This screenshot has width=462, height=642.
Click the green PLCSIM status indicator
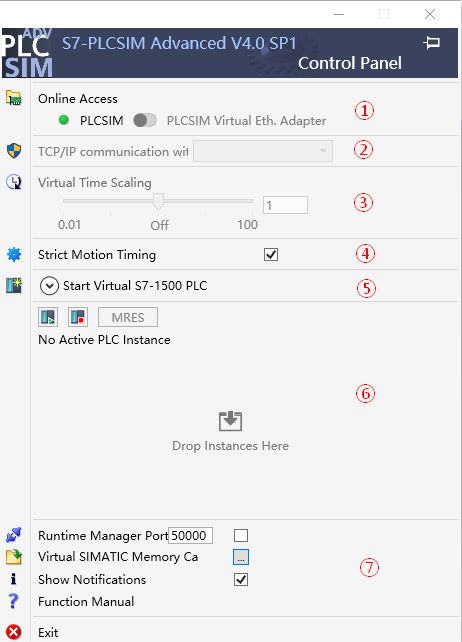coord(64,120)
